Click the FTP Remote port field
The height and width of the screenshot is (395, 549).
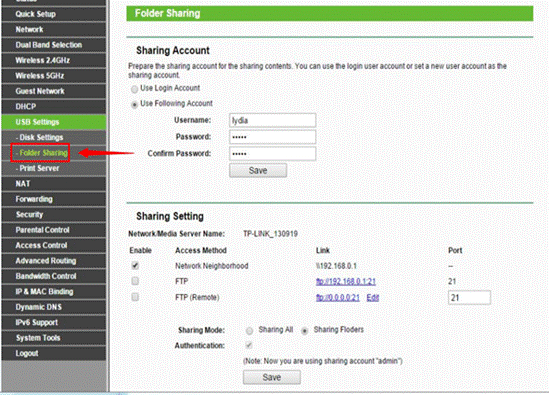coord(469,298)
